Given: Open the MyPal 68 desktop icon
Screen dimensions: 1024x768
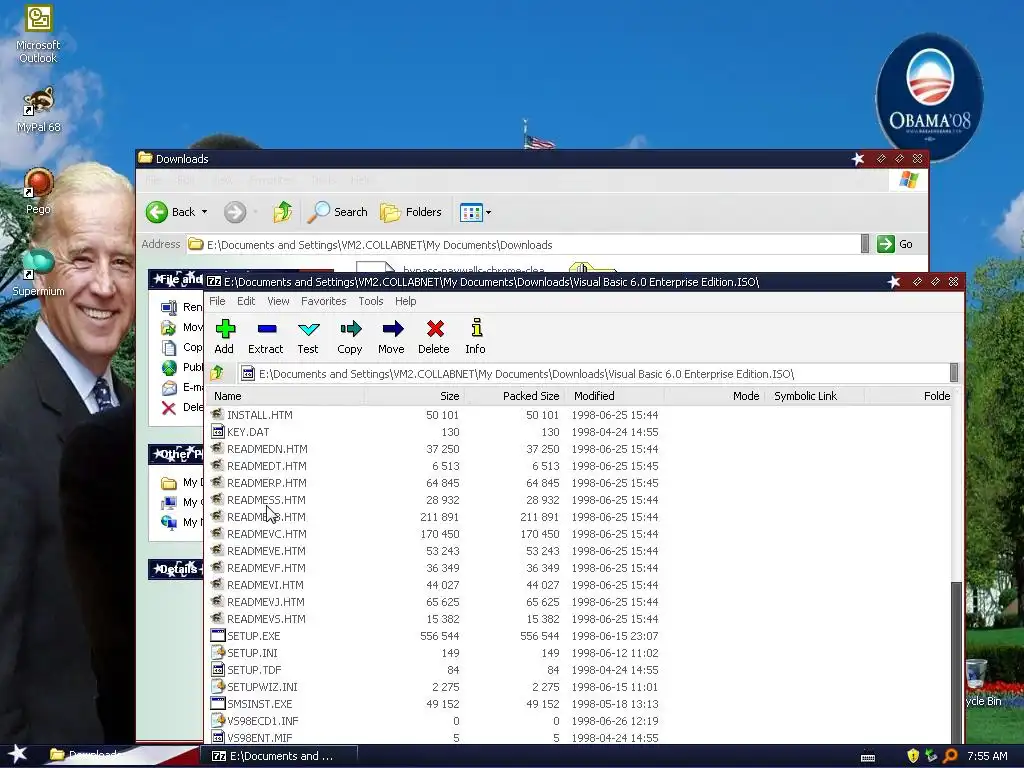Looking at the screenshot, I should coord(38,109).
